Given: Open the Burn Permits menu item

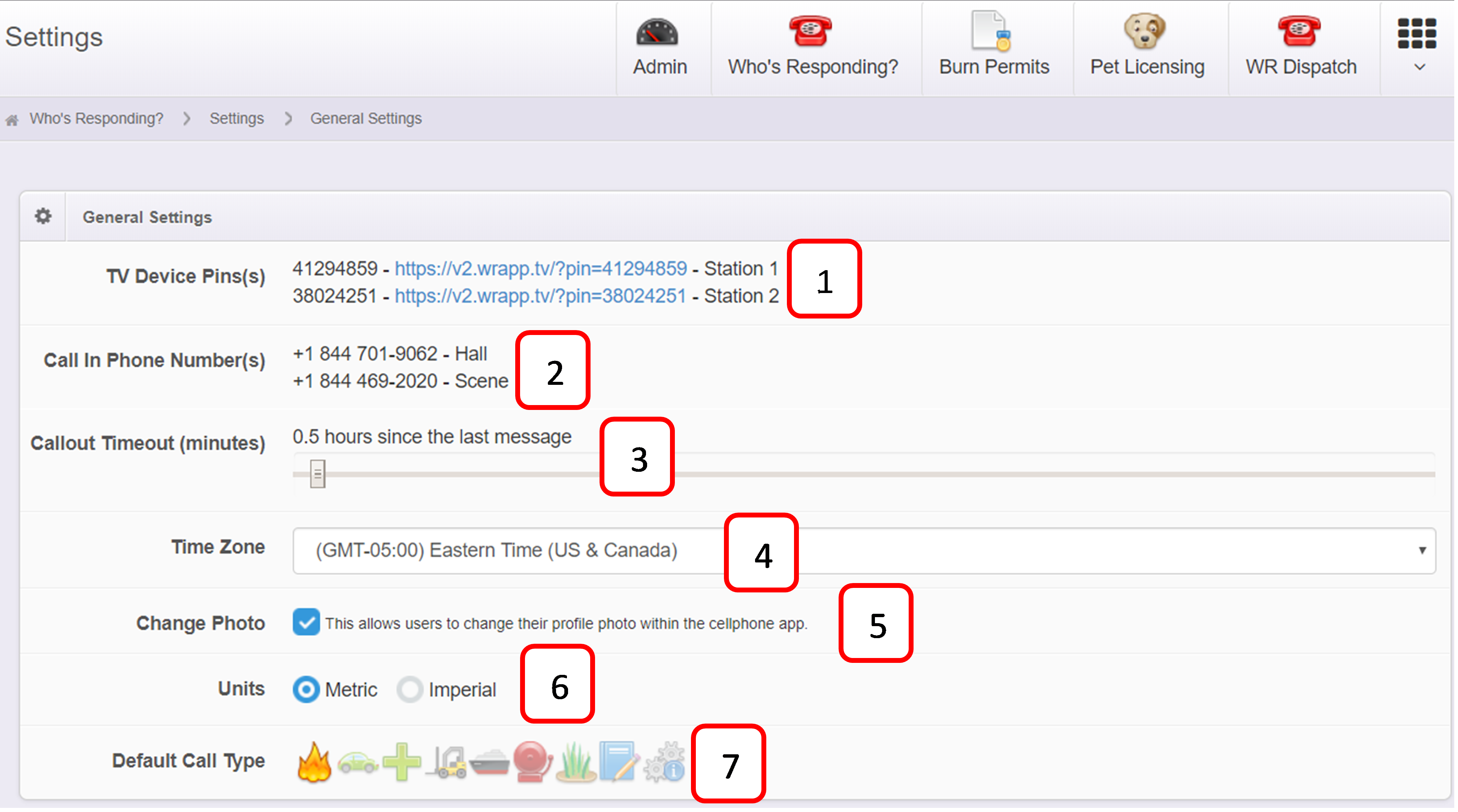Looking at the screenshot, I should point(994,48).
